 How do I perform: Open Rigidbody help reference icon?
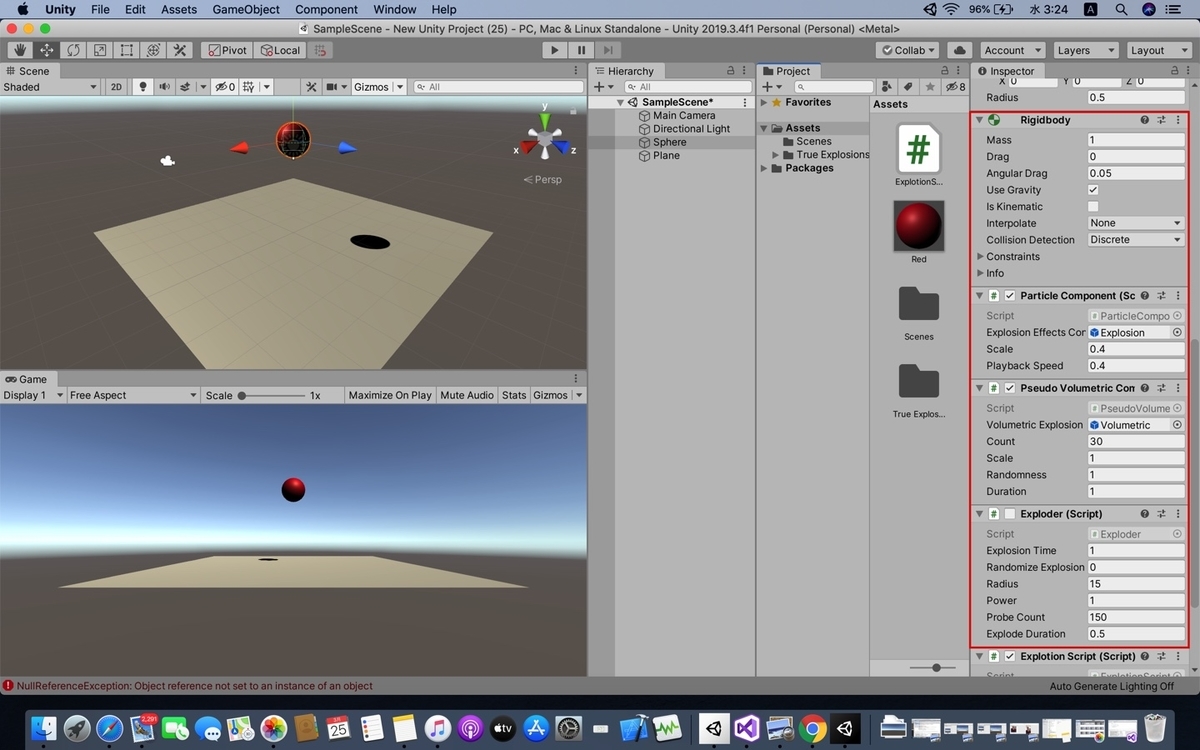1145,120
